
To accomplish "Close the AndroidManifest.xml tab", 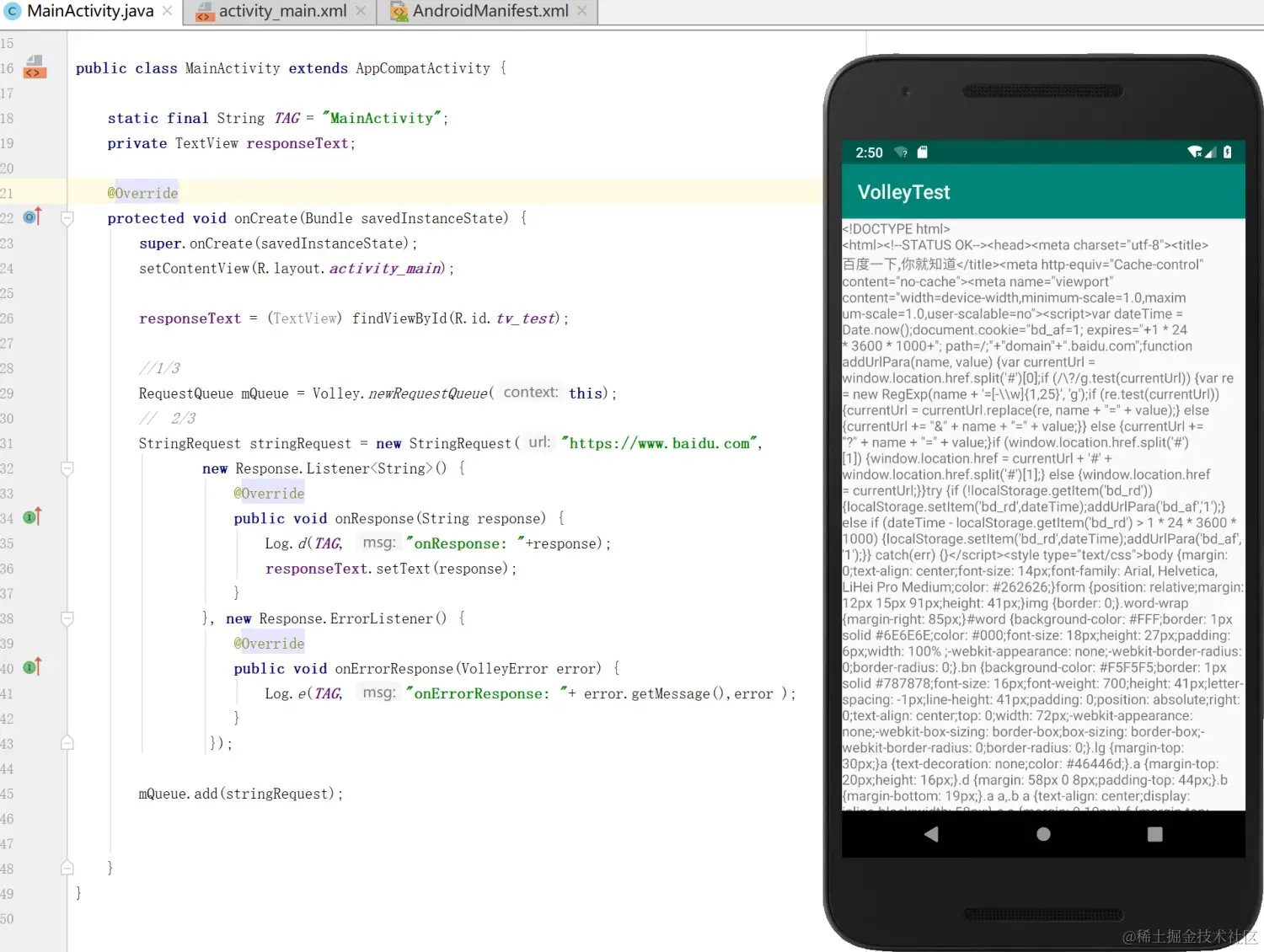I will (581, 11).
